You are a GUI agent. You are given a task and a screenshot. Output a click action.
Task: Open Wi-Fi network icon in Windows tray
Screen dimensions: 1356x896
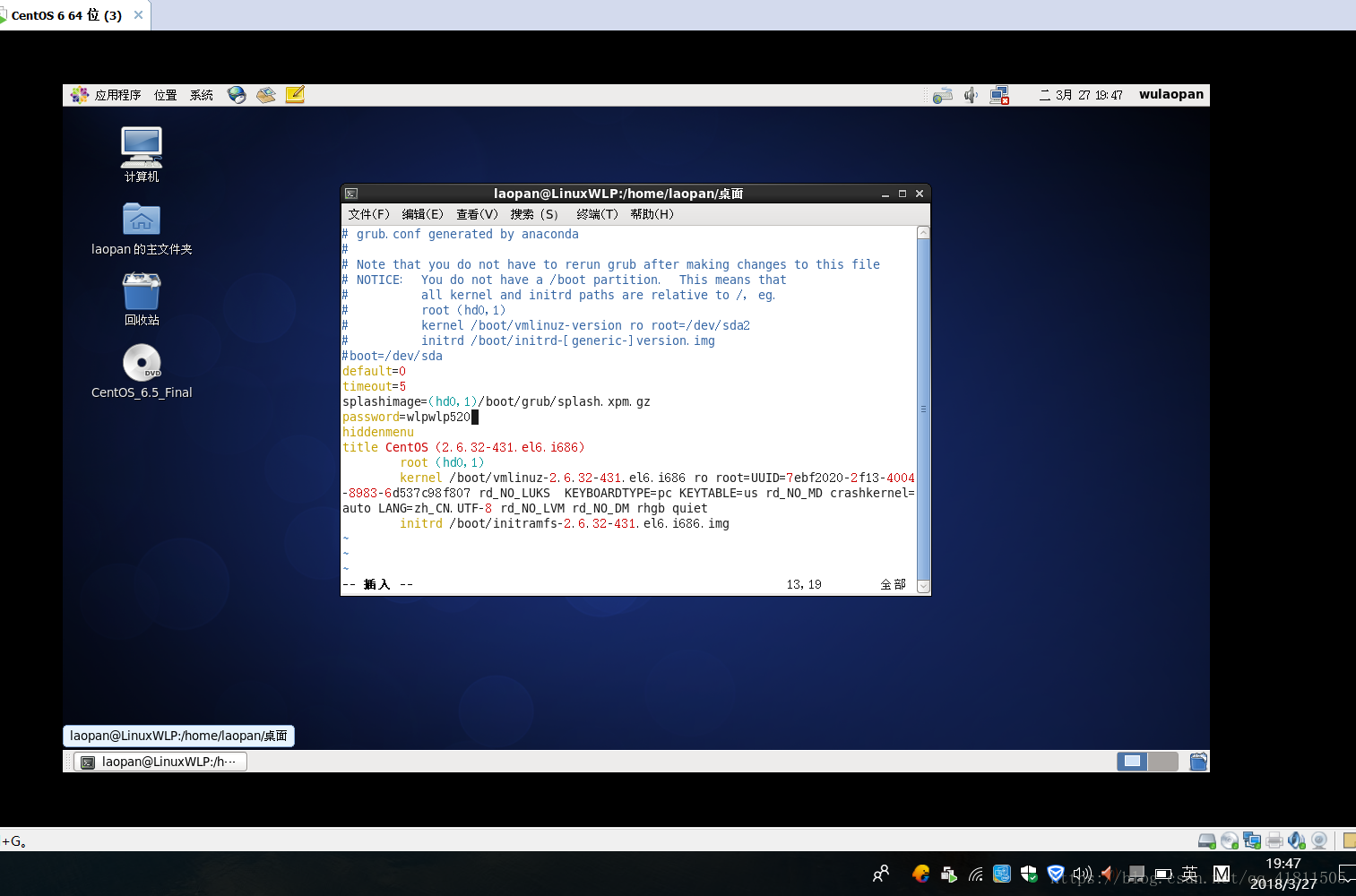[x=975, y=874]
